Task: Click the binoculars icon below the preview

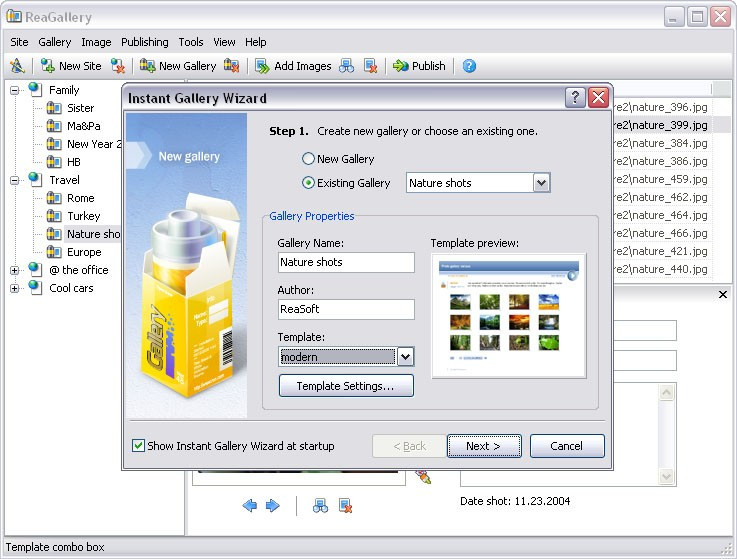Action: [x=321, y=505]
